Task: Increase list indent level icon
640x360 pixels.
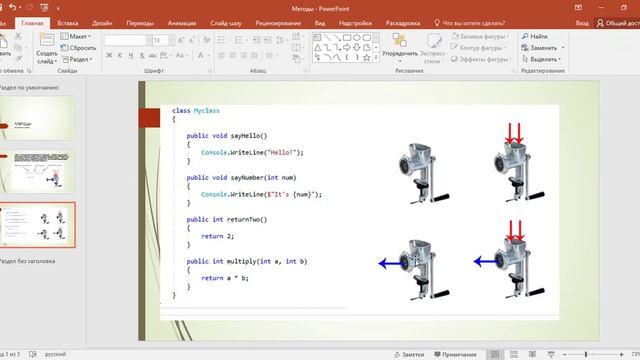Action: click(x=267, y=40)
